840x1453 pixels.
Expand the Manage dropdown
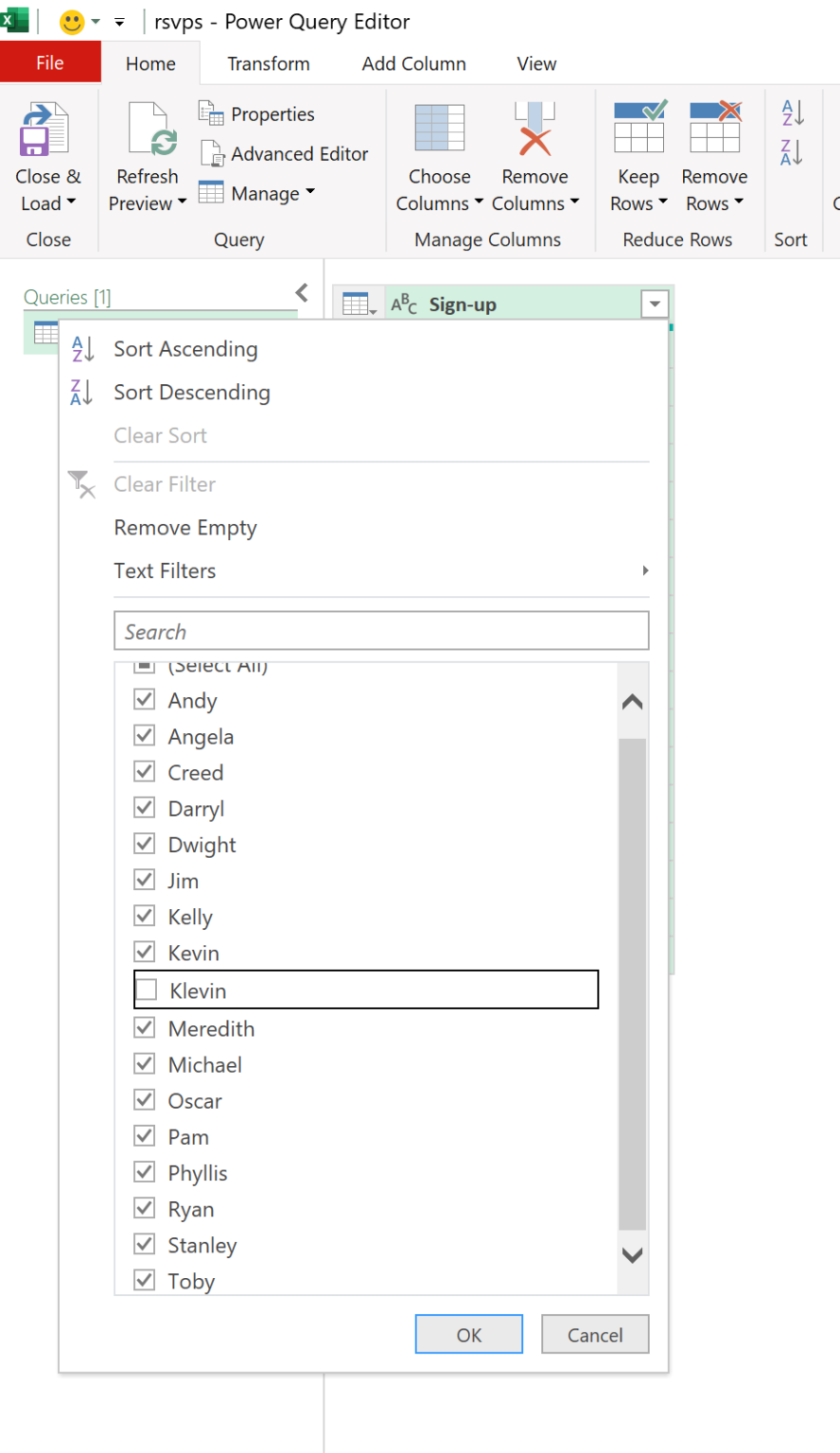[x=257, y=194]
